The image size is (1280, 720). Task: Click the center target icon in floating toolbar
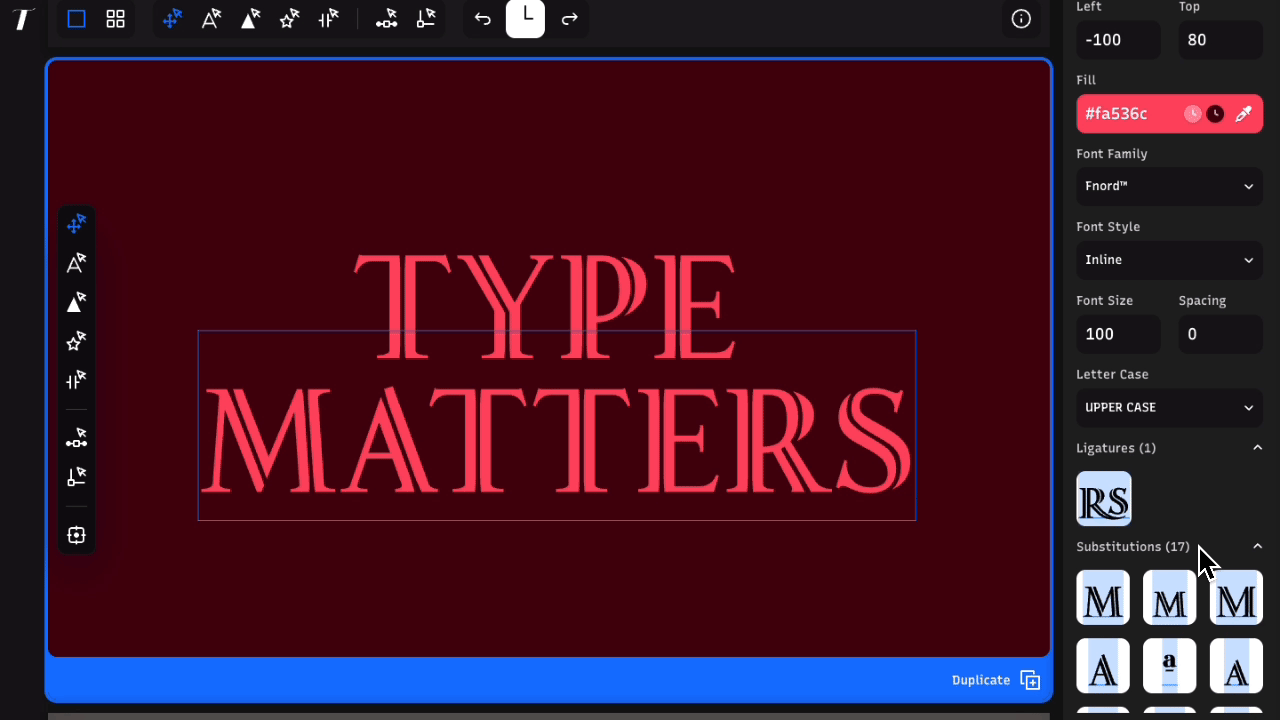tap(76, 535)
